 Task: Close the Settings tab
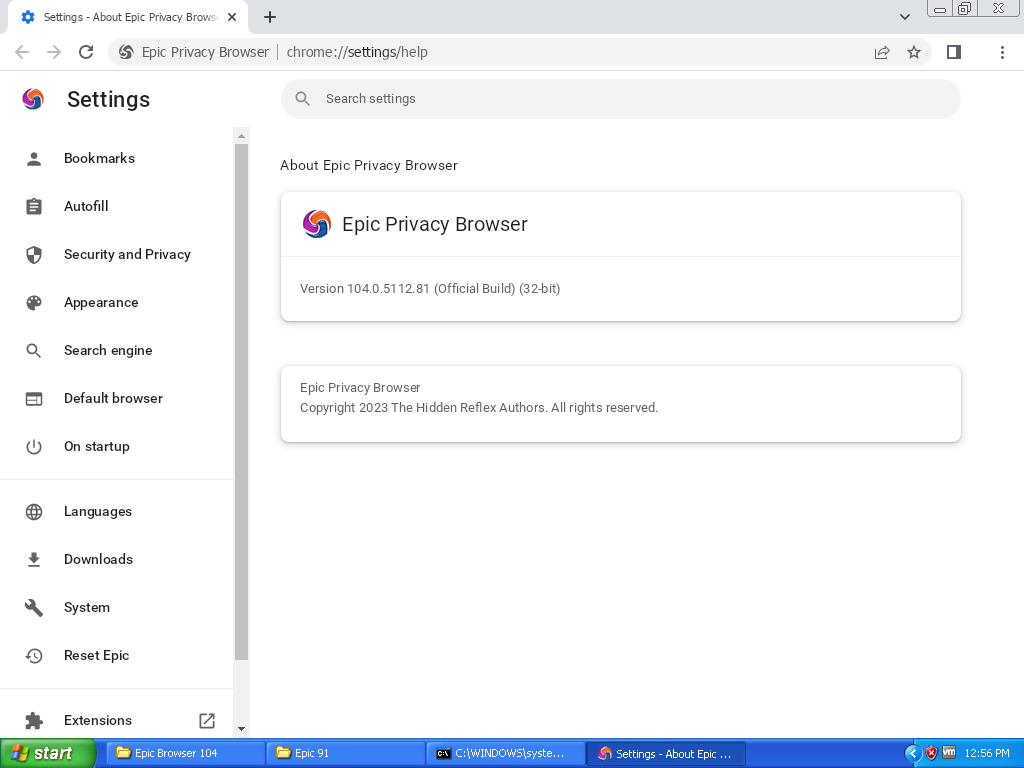232,17
